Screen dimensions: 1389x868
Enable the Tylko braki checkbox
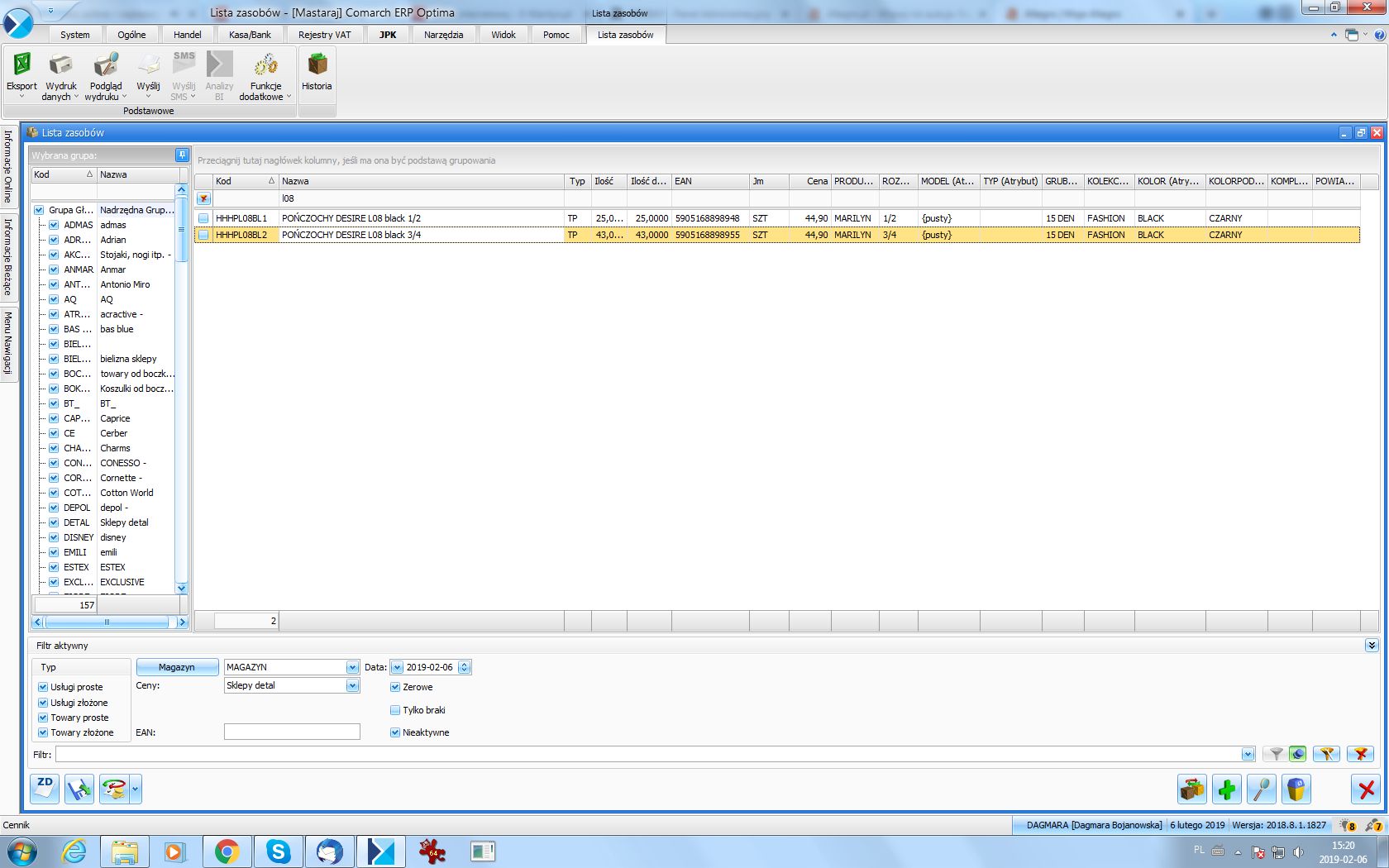(395, 710)
